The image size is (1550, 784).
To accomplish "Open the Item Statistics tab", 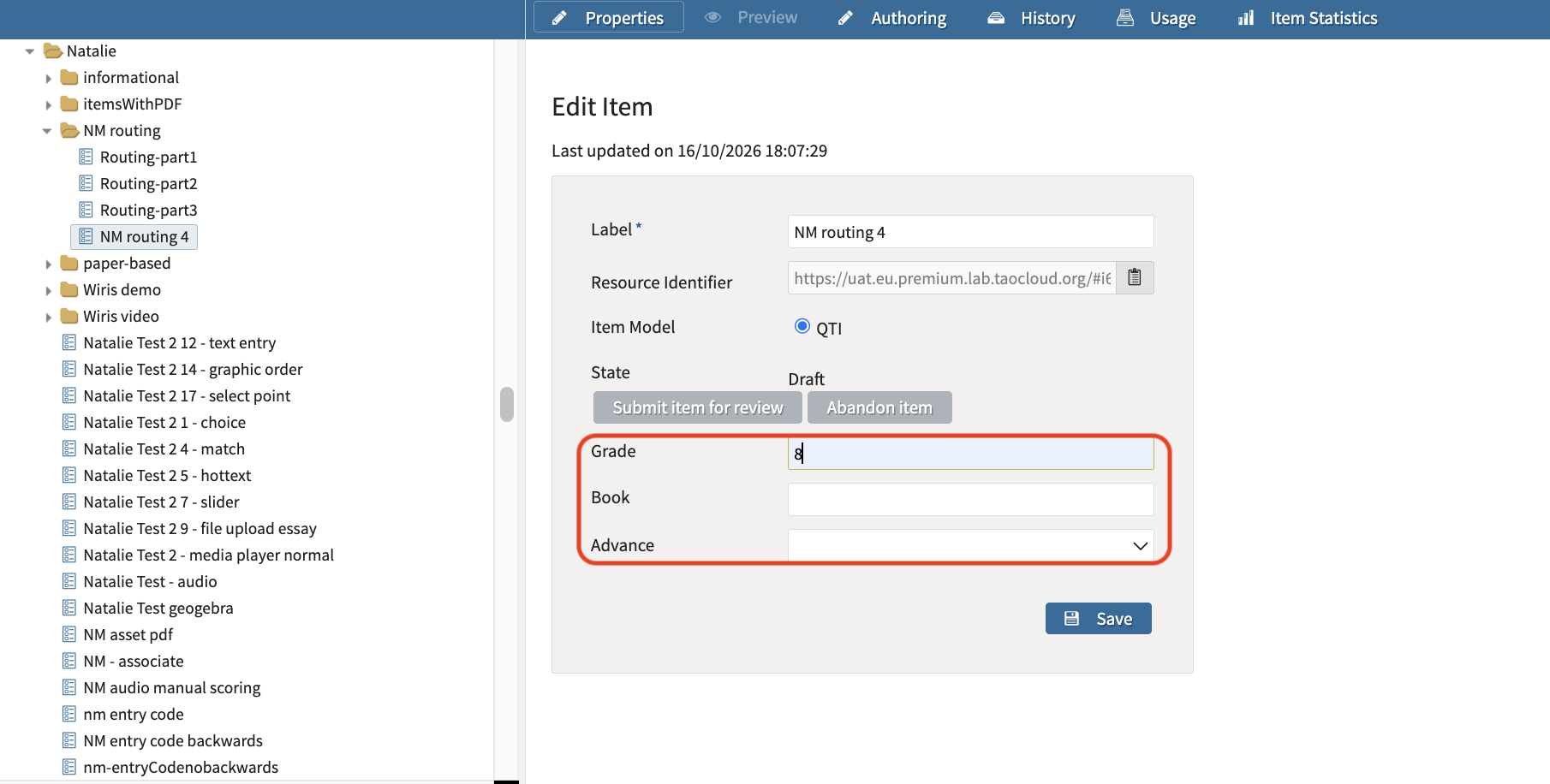I will [1308, 18].
